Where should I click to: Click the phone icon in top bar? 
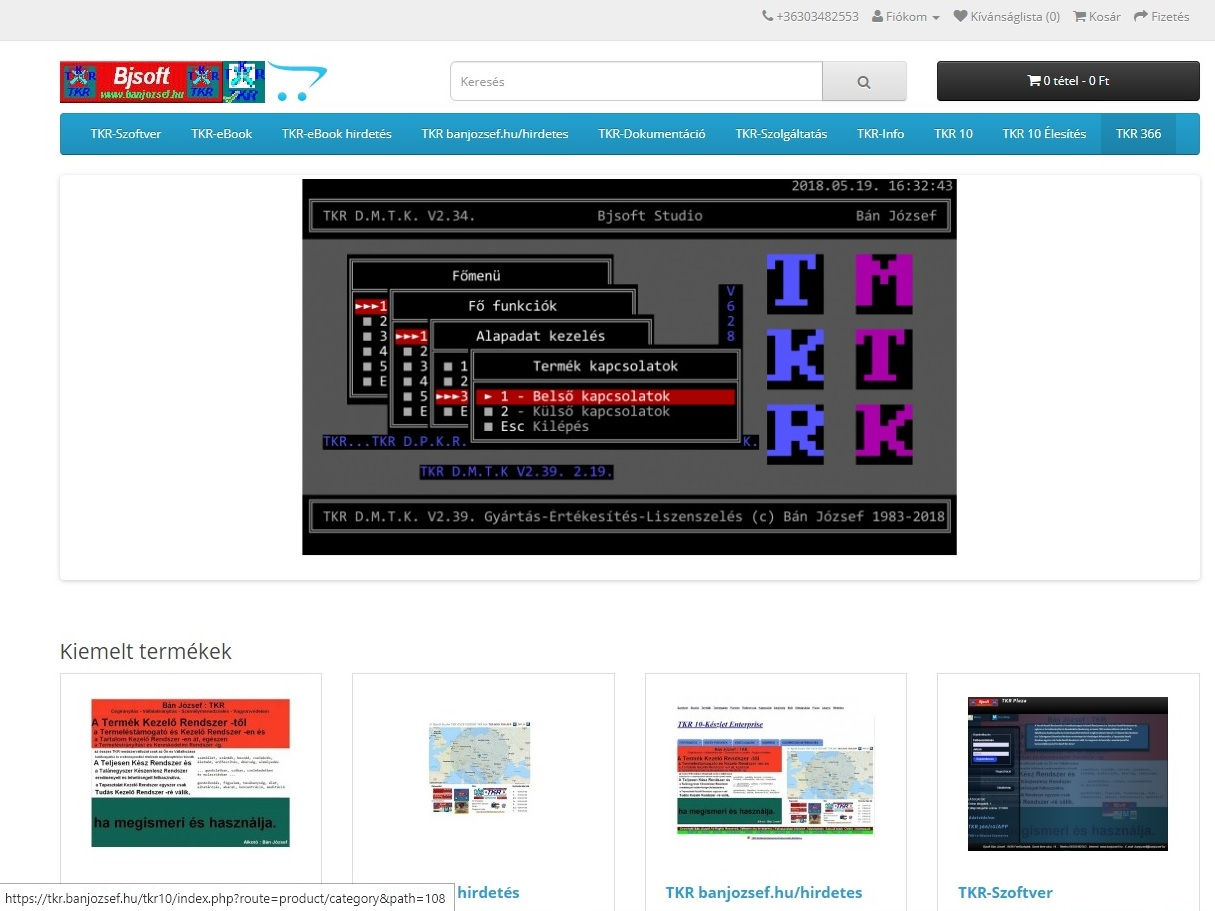click(x=767, y=17)
